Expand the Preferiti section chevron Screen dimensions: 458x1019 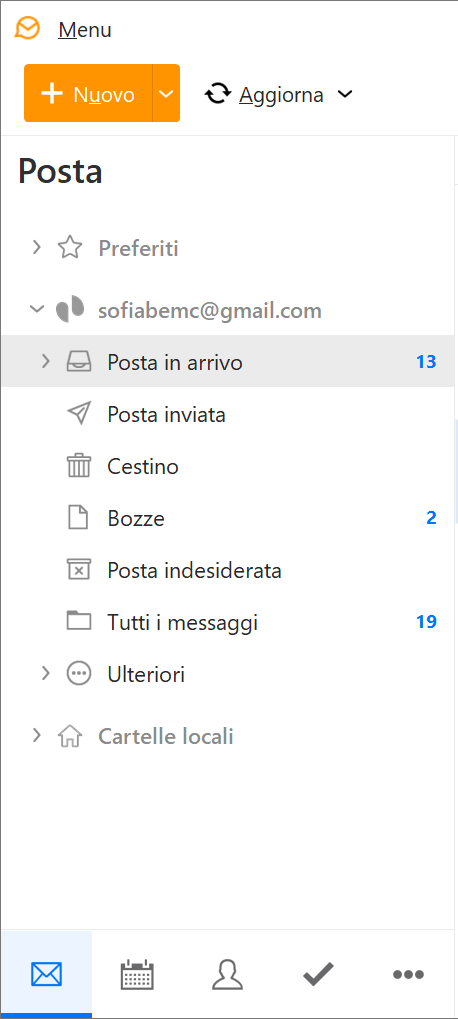point(37,247)
